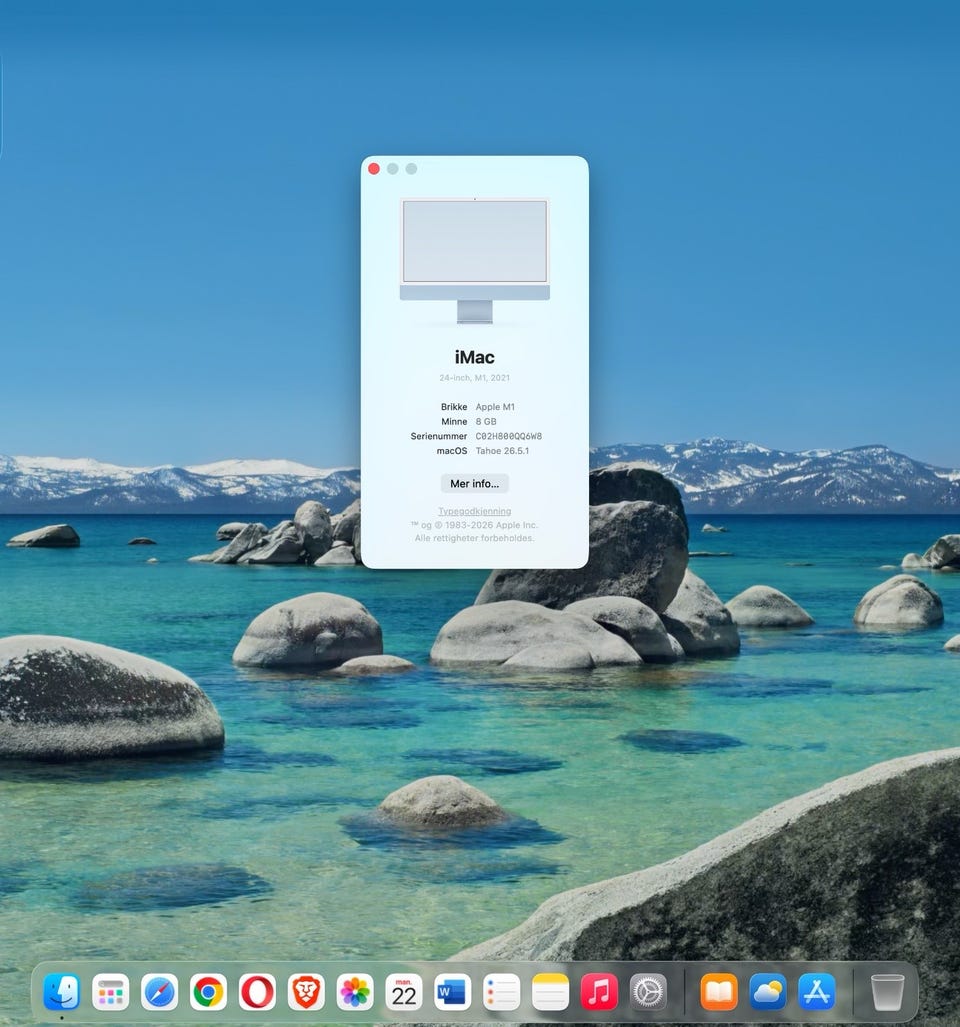Launch Microsoft Word from the Dock
This screenshot has height=1027, width=960.
[x=452, y=992]
